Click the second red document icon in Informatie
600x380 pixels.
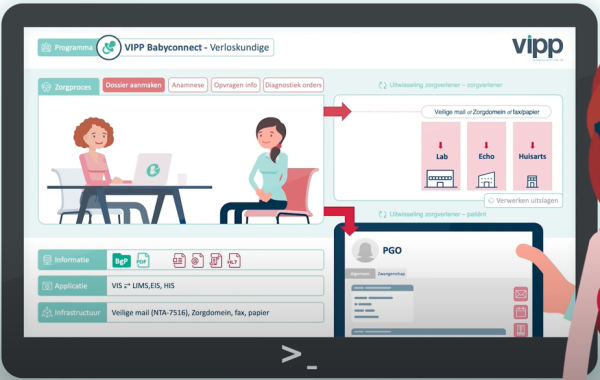pyautogui.click(x=197, y=261)
